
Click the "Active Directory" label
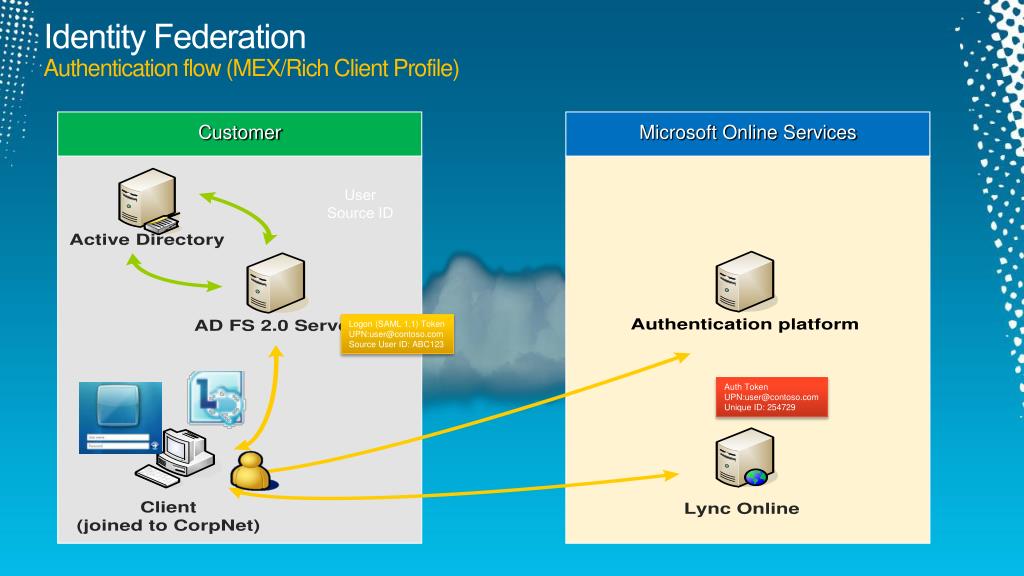coord(147,240)
